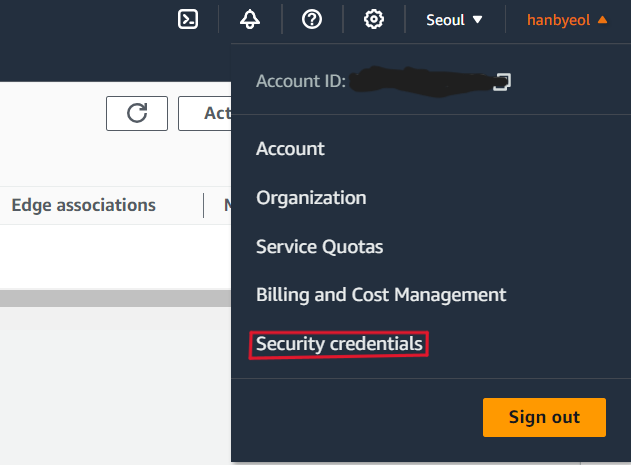Open the notifications bell

[x=250, y=19]
